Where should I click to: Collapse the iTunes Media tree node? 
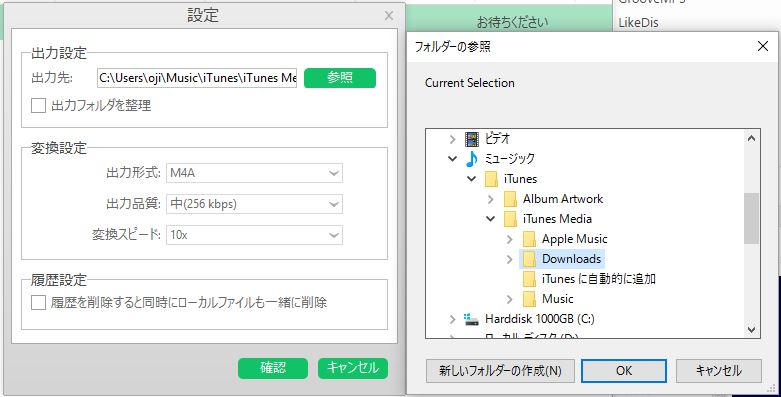pos(491,219)
